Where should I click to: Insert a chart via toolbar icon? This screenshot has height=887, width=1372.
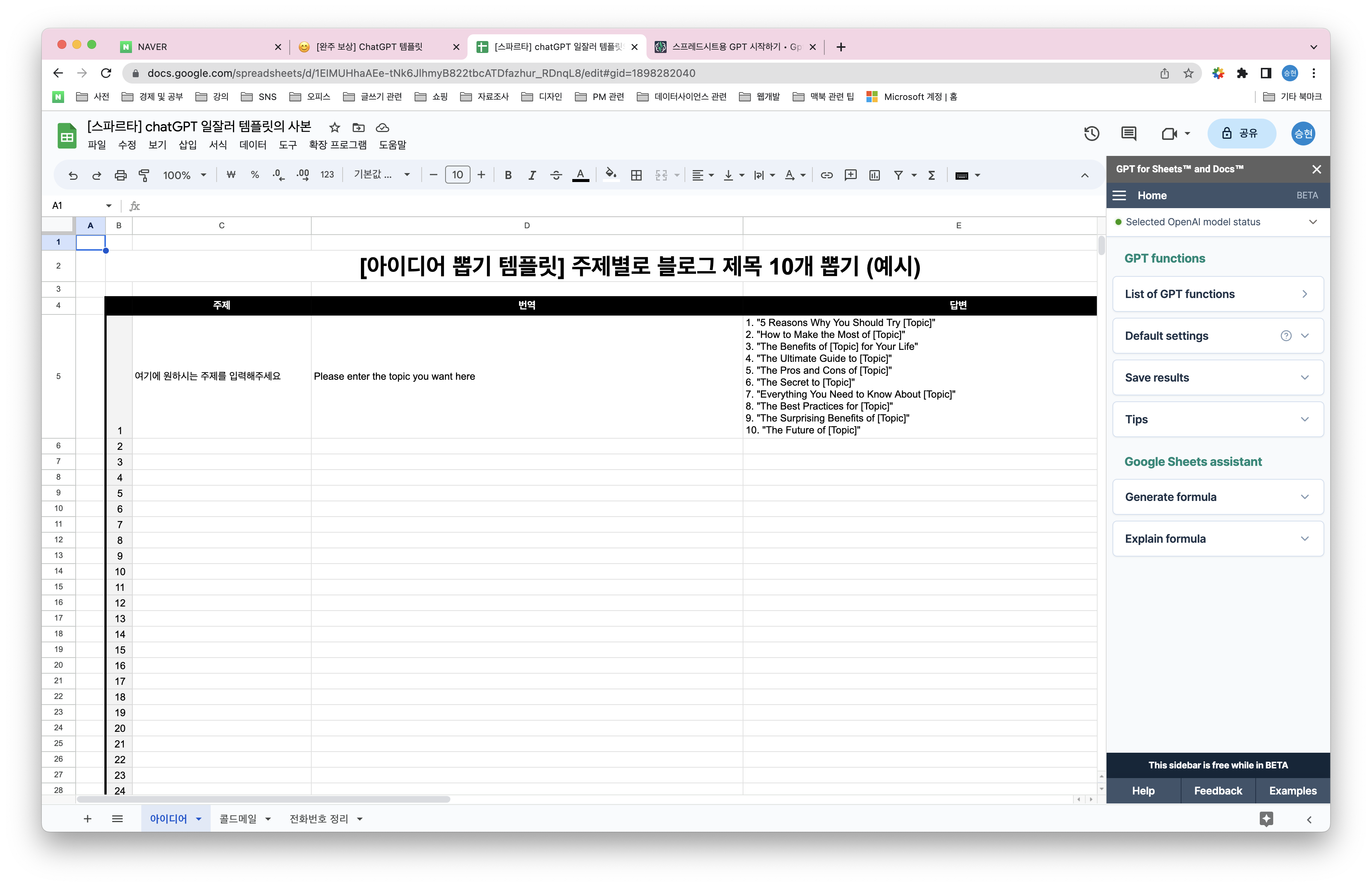pos(874,175)
